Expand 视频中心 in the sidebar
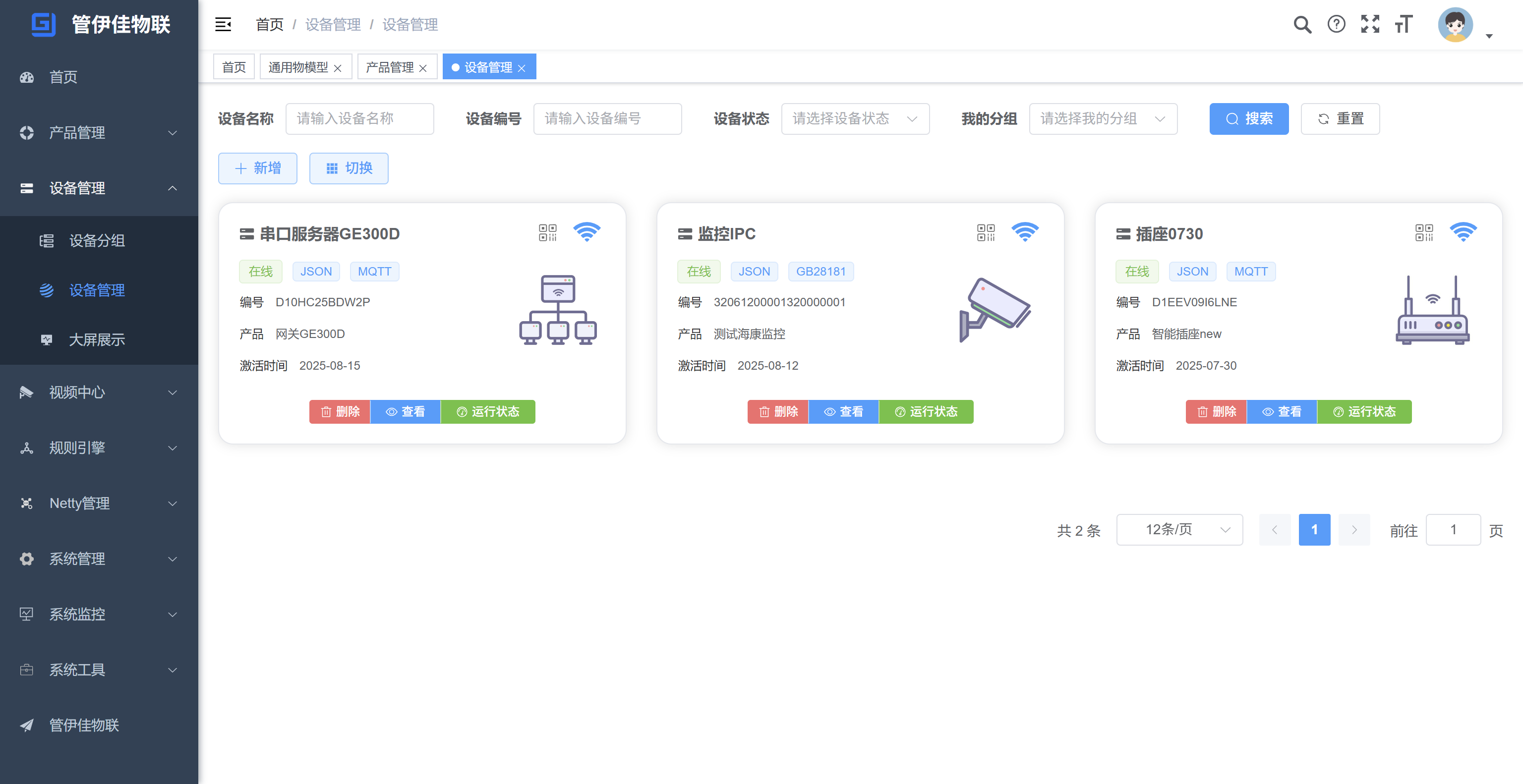Viewport: 1523px width, 784px height. tap(99, 392)
